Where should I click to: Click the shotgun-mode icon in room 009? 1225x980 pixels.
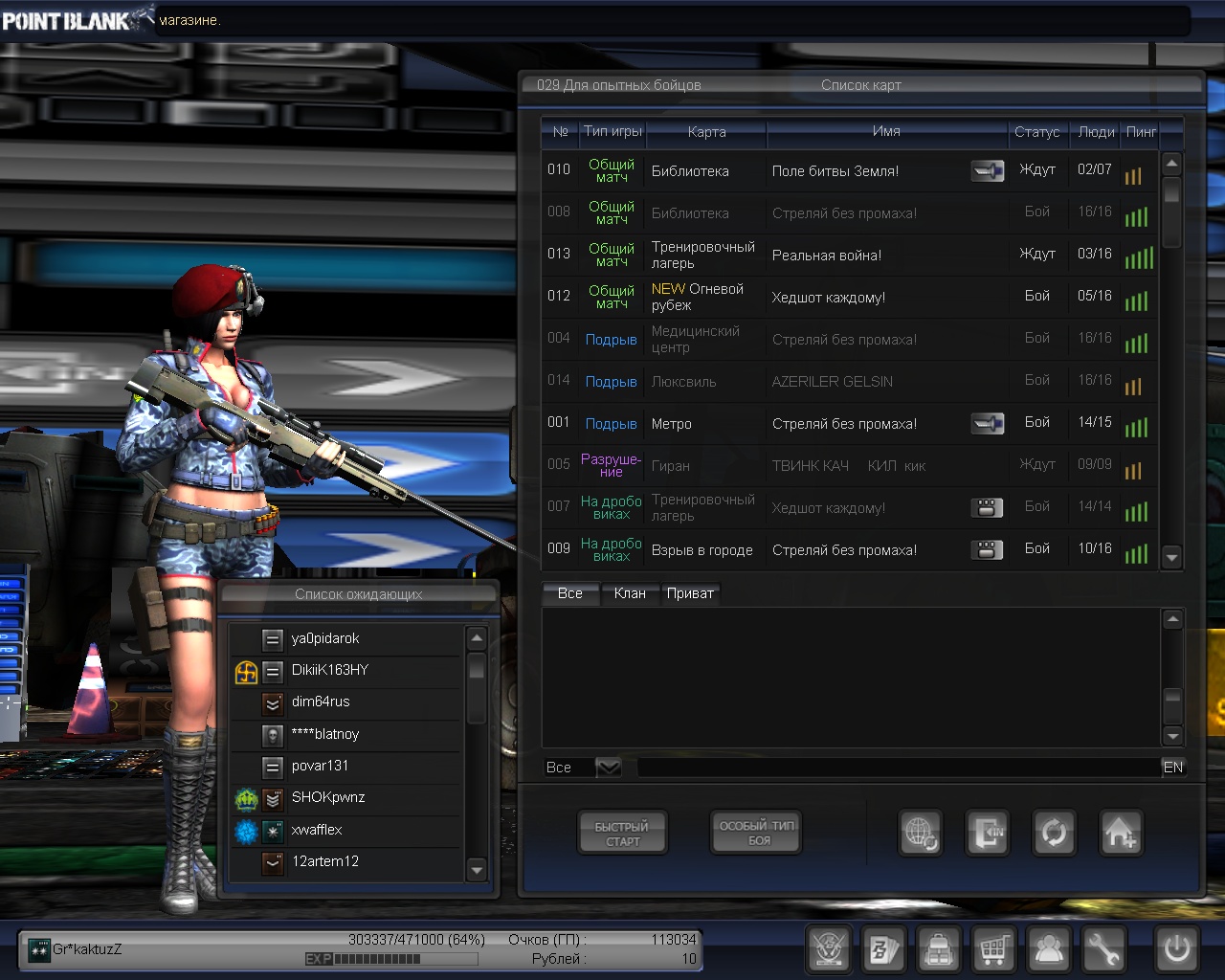(987, 549)
